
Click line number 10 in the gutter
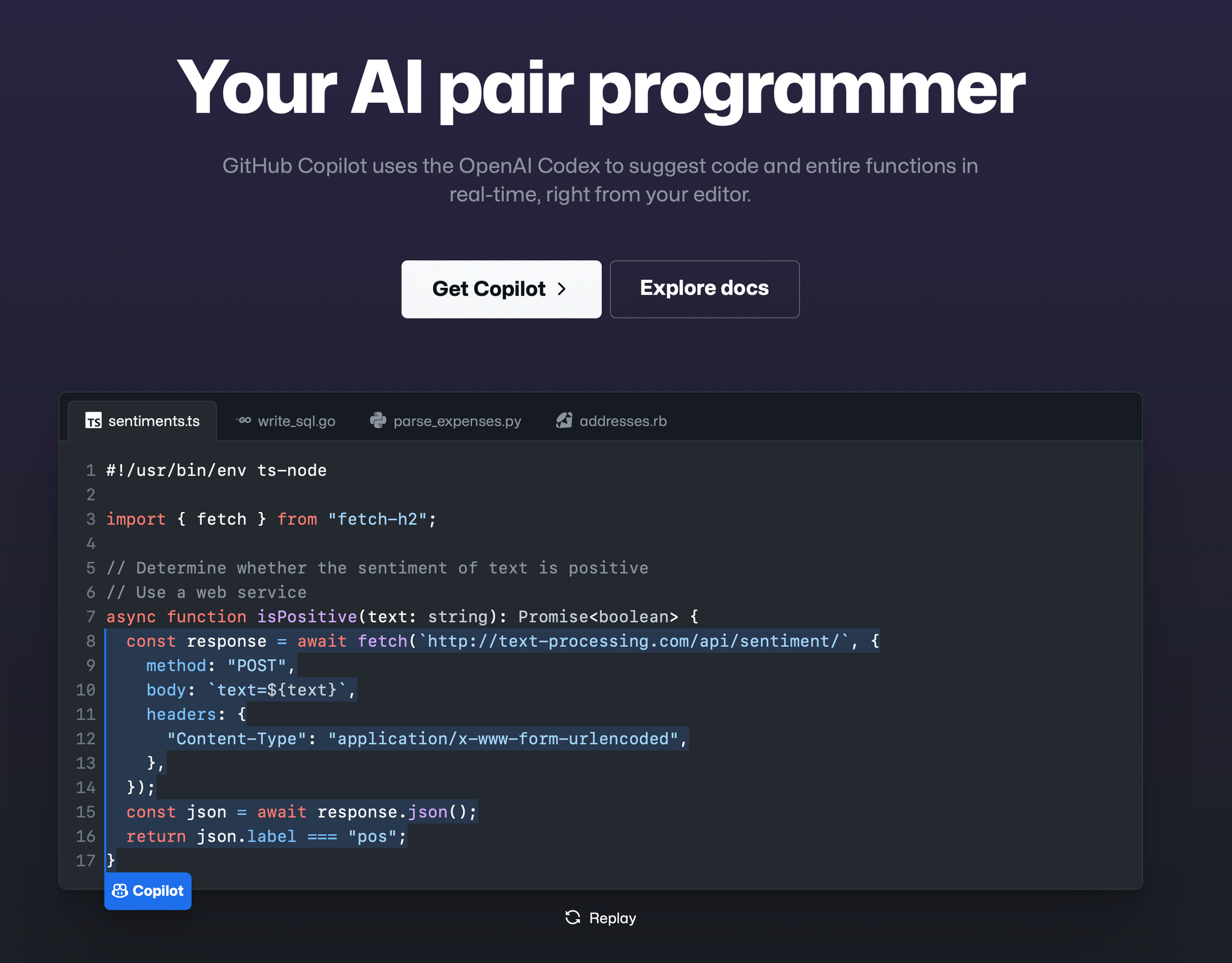pyautogui.click(x=86, y=690)
